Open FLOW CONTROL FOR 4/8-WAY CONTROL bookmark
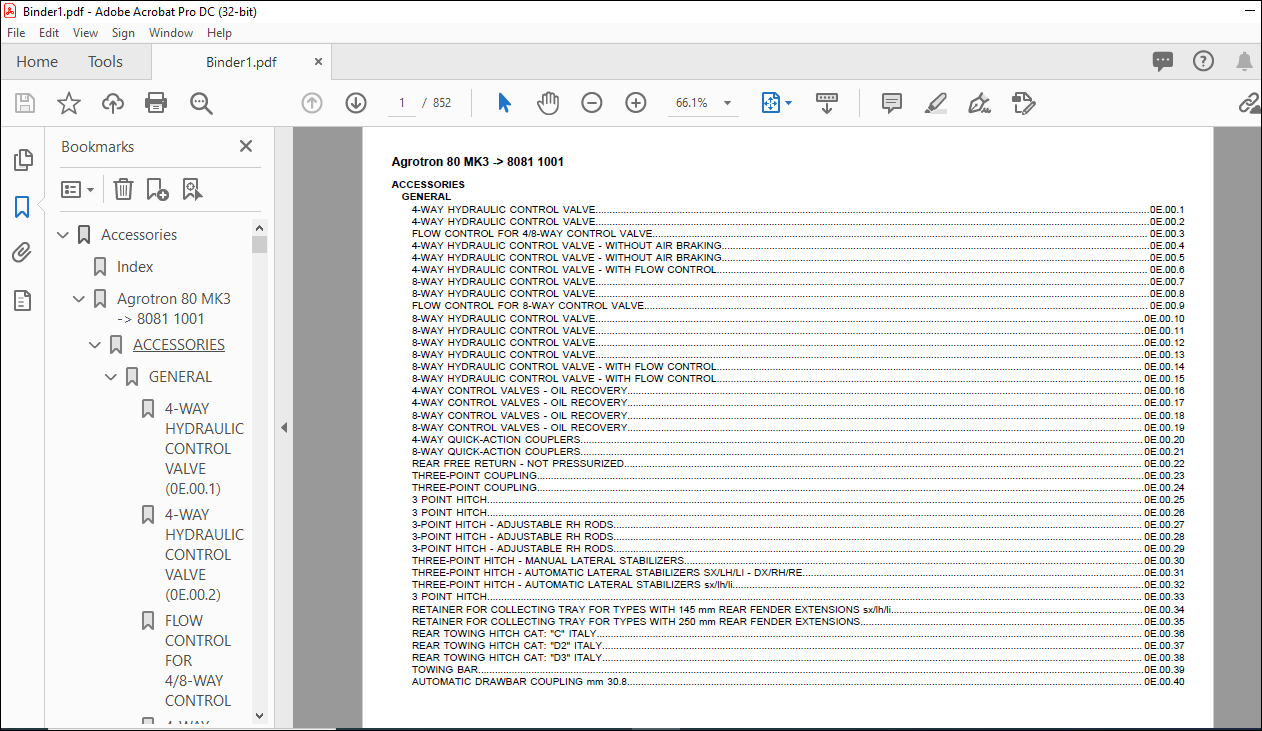The width and height of the screenshot is (1262, 731). pyautogui.click(x=198, y=661)
